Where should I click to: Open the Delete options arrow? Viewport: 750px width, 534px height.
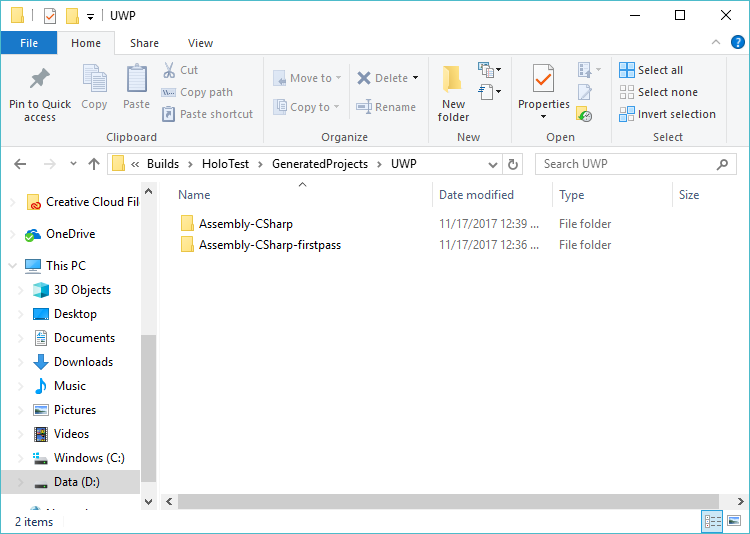click(x=415, y=78)
